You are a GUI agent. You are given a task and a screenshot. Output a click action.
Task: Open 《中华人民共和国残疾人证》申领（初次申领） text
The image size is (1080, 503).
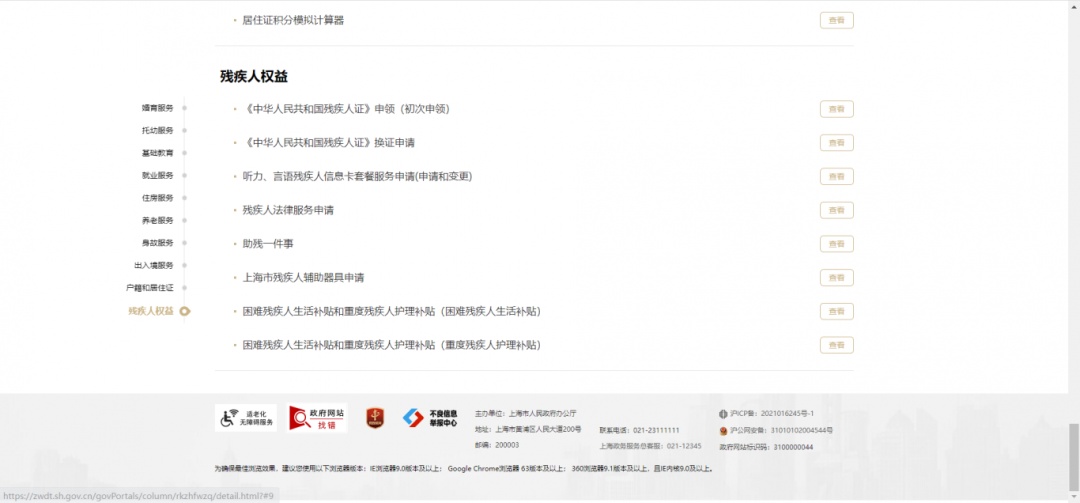pyautogui.click(x=346, y=109)
